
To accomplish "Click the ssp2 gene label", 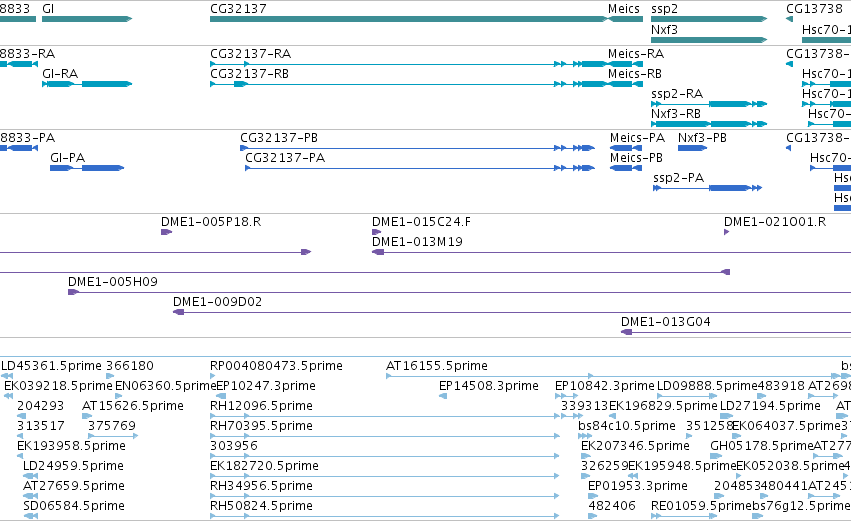I will [664, 9].
